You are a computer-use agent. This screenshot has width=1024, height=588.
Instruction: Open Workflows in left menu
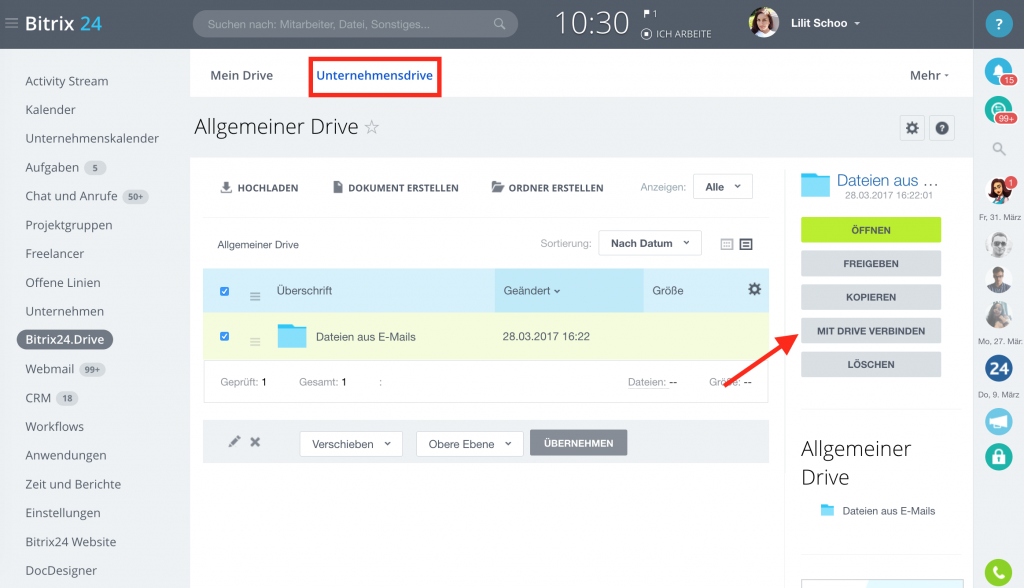pos(54,427)
